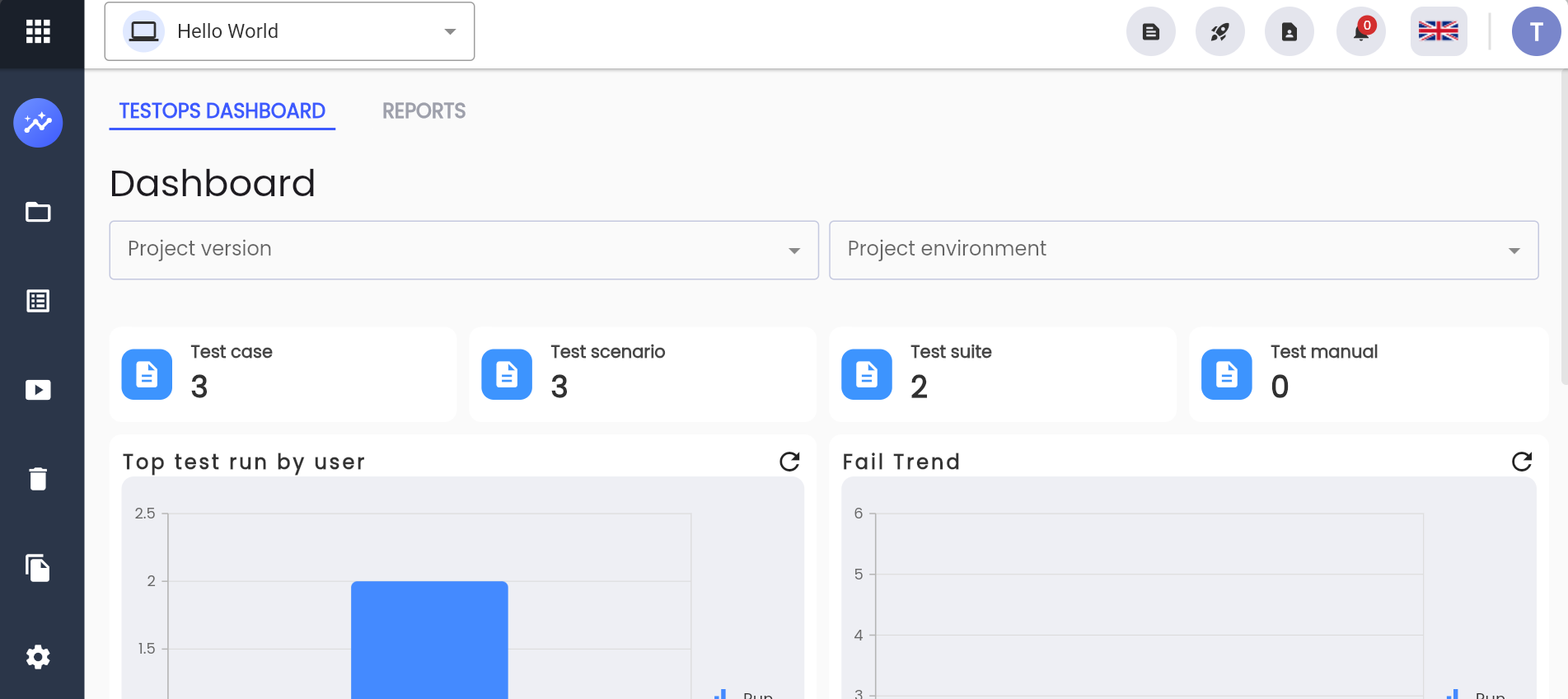Open the folder icon in sidebar

[38, 212]
